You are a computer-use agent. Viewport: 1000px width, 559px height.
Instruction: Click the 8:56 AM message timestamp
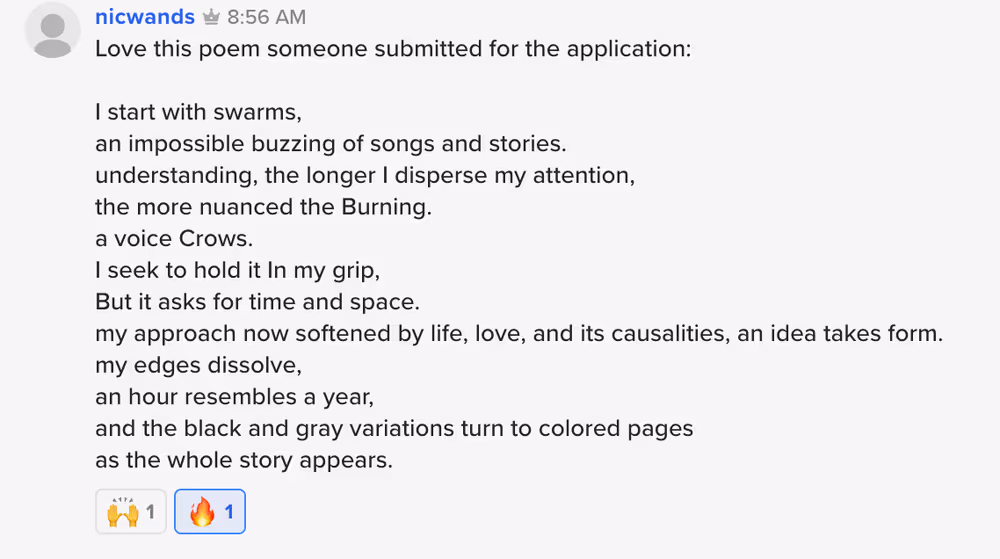point(266,18)
